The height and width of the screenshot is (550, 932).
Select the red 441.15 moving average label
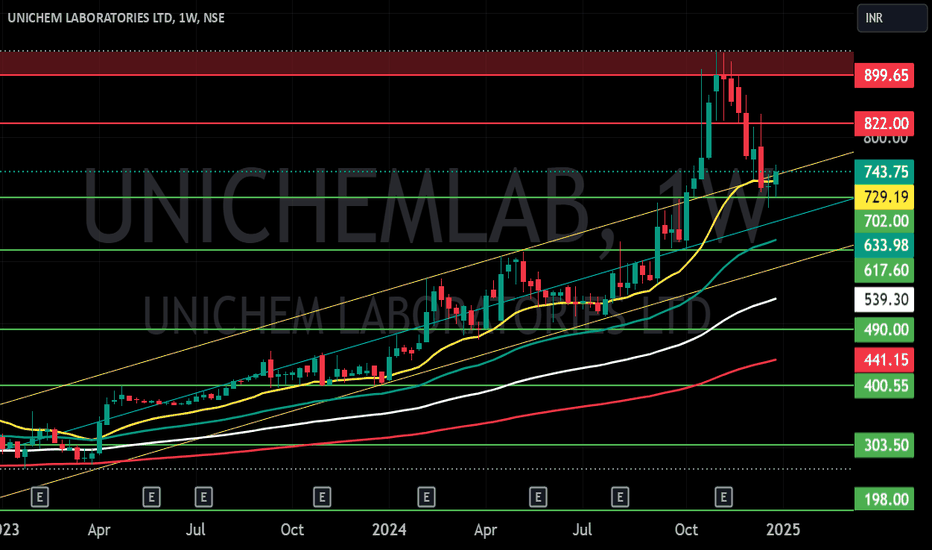tap(884, 360)
